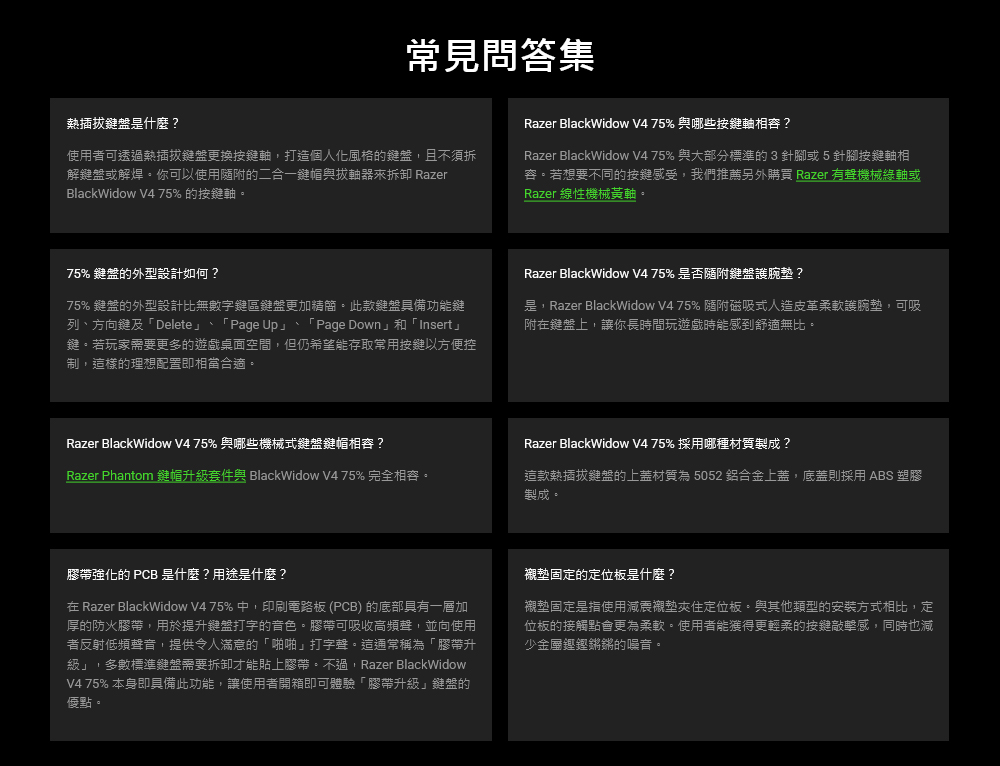The width and height of the screenshot is (1000, 766).
Task: Open the Razer 線性機械黃軸 link
Action: 580,194
